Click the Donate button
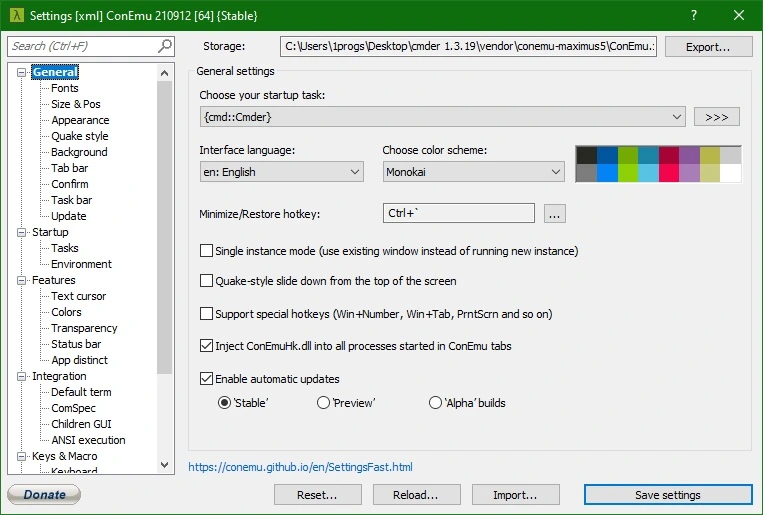The image size is (763, 515). coord(44,494)
